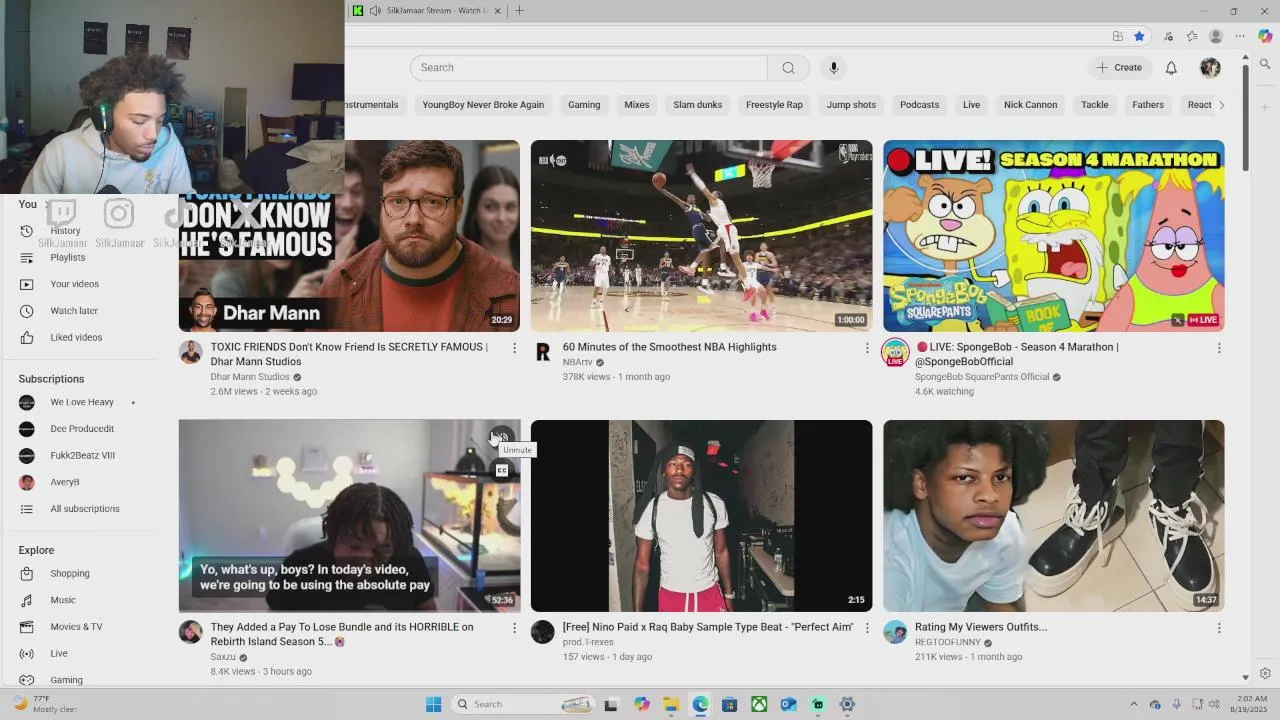Screen dimensions: 1280x720
Task: Toggle captions on the Saxzu video preview
Action: pyautogui.click(x=502, y=471)
